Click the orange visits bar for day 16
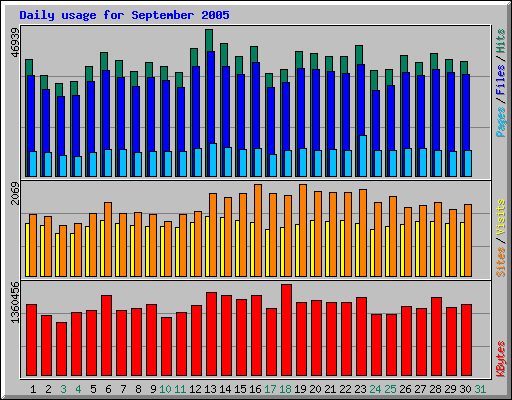This screenshot has width=512, height=400. (x=258, y=230)
